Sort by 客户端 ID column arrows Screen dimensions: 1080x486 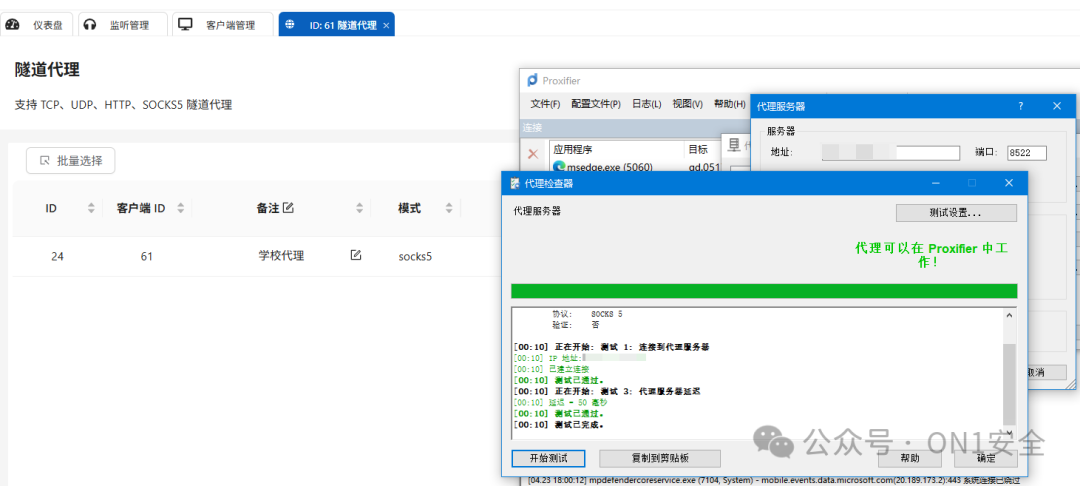180,208
